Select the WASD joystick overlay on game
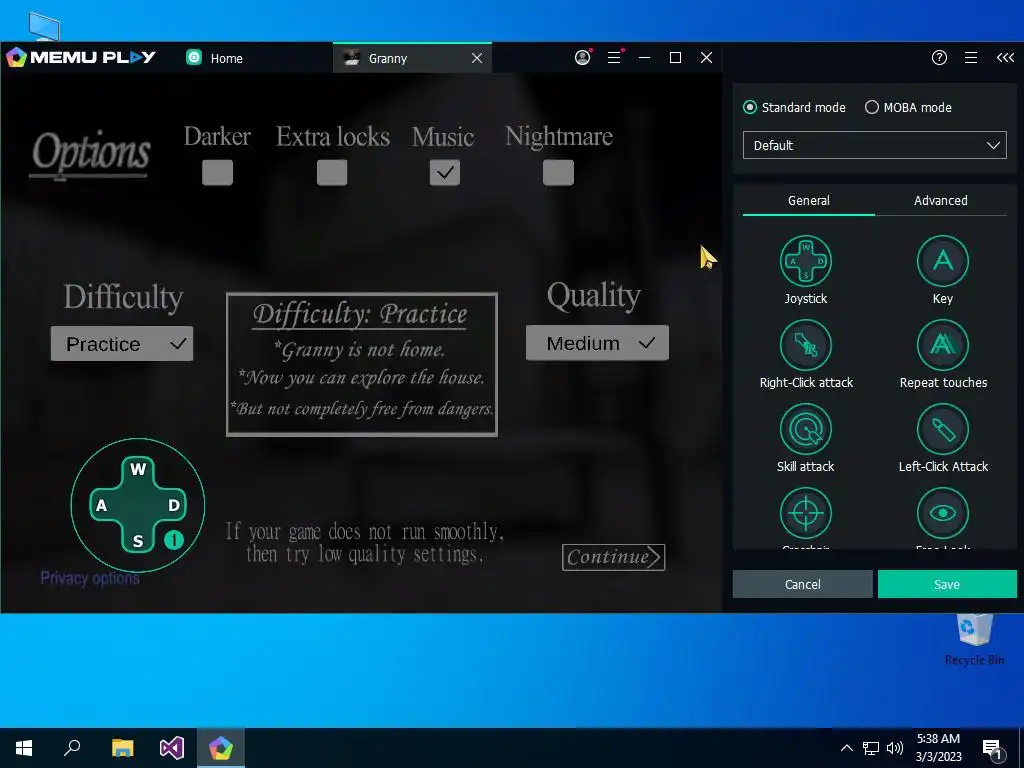This screenshot has height=768, width=1024. coord(138,505)
